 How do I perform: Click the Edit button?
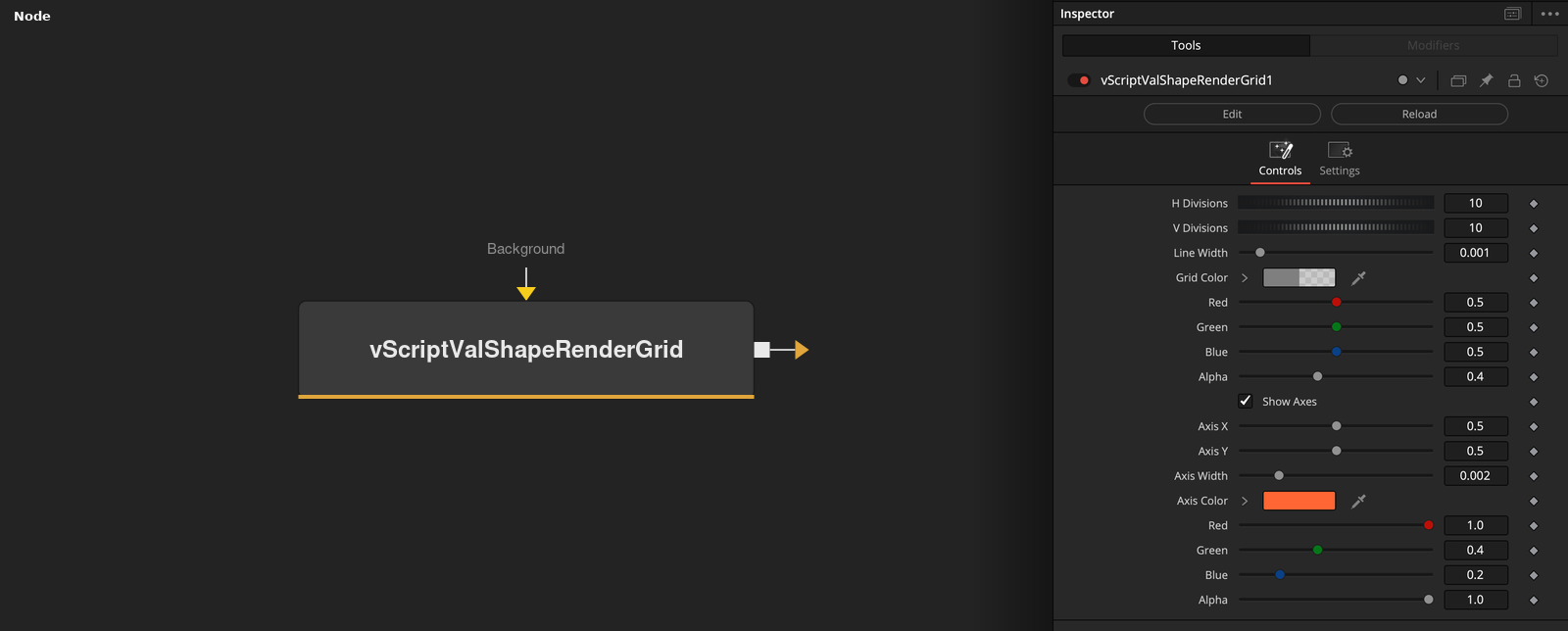click(1232, 115)
